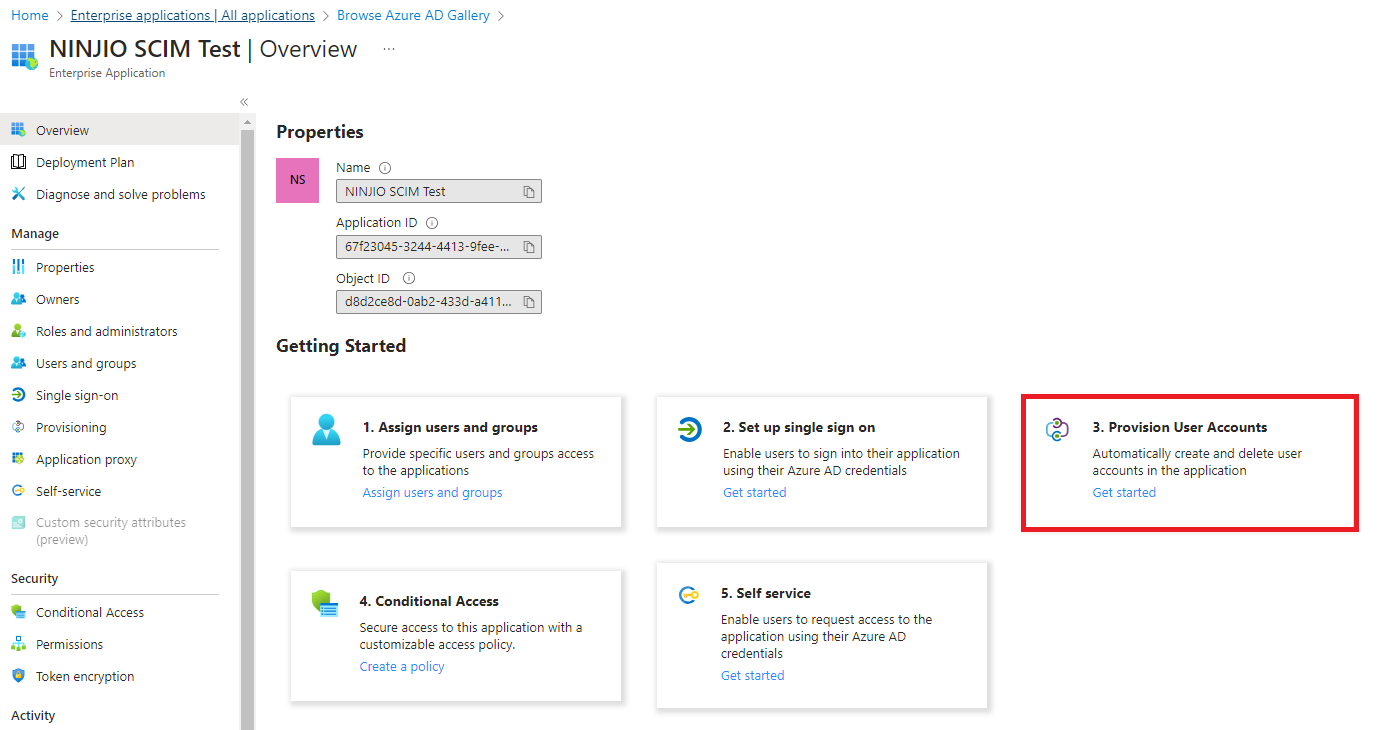Select Users and groups in sidebar
Image resolution: width=1388 pixels, height=730 pixels.
coord(85,363)
